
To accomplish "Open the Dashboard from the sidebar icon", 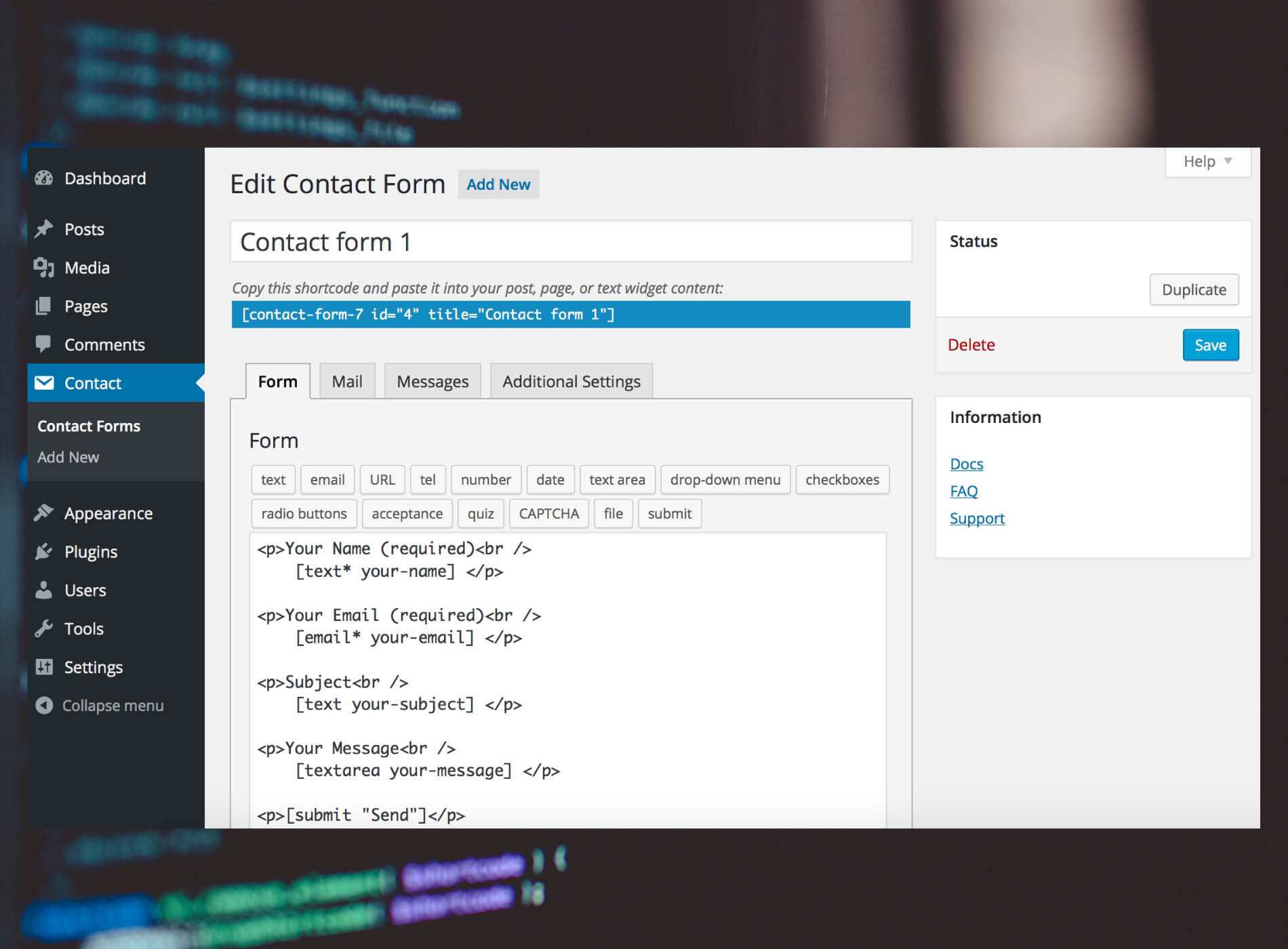I will 43,178.
